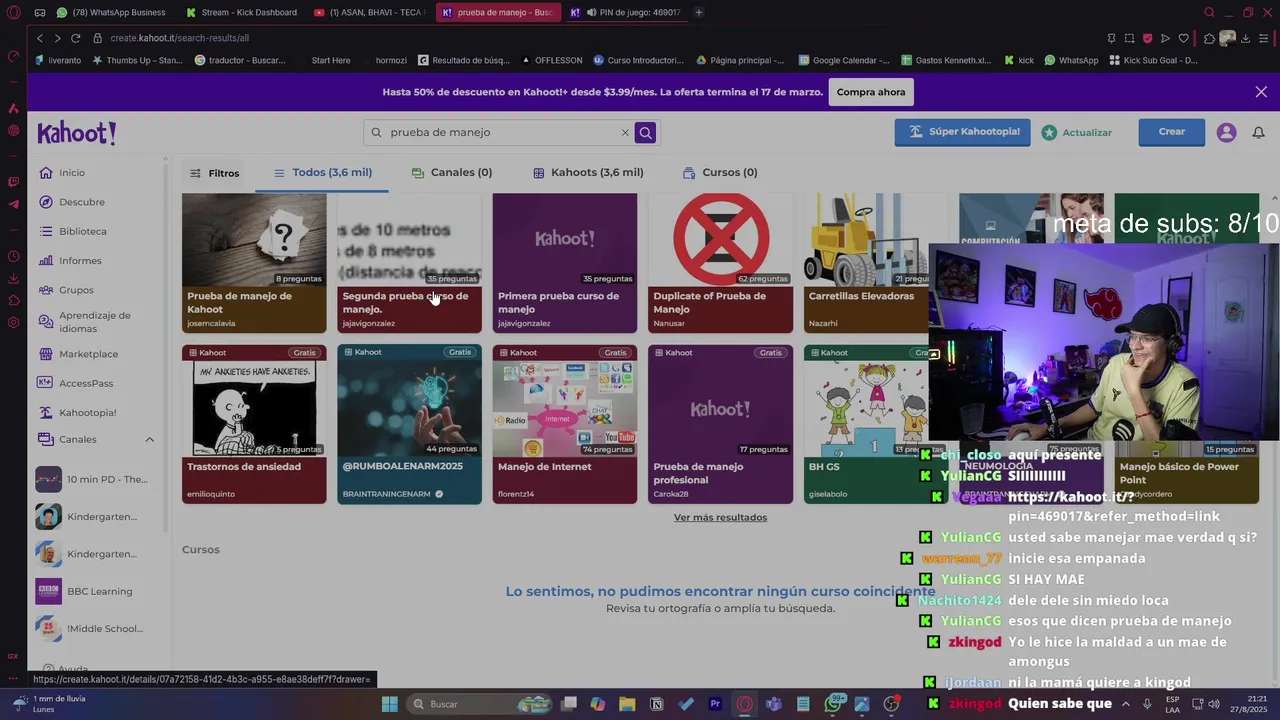Open the Primera prueba curso de manejo card
The image size is (1280, 720).
(x=565, y=263)
